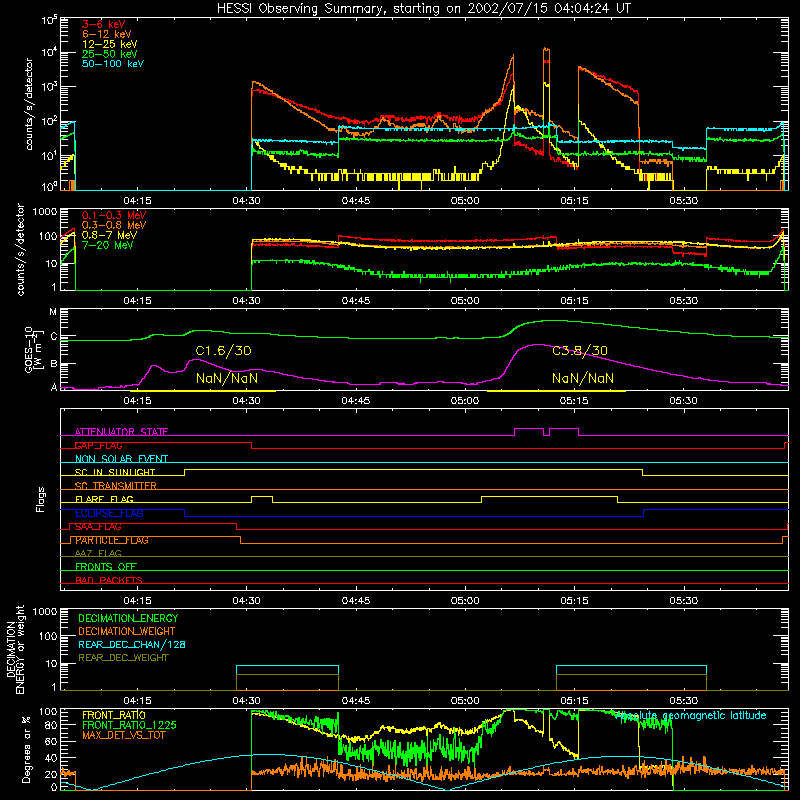Click the 'C3.8/30' flare annotation

pyautogui.click(x=580, y=351)
